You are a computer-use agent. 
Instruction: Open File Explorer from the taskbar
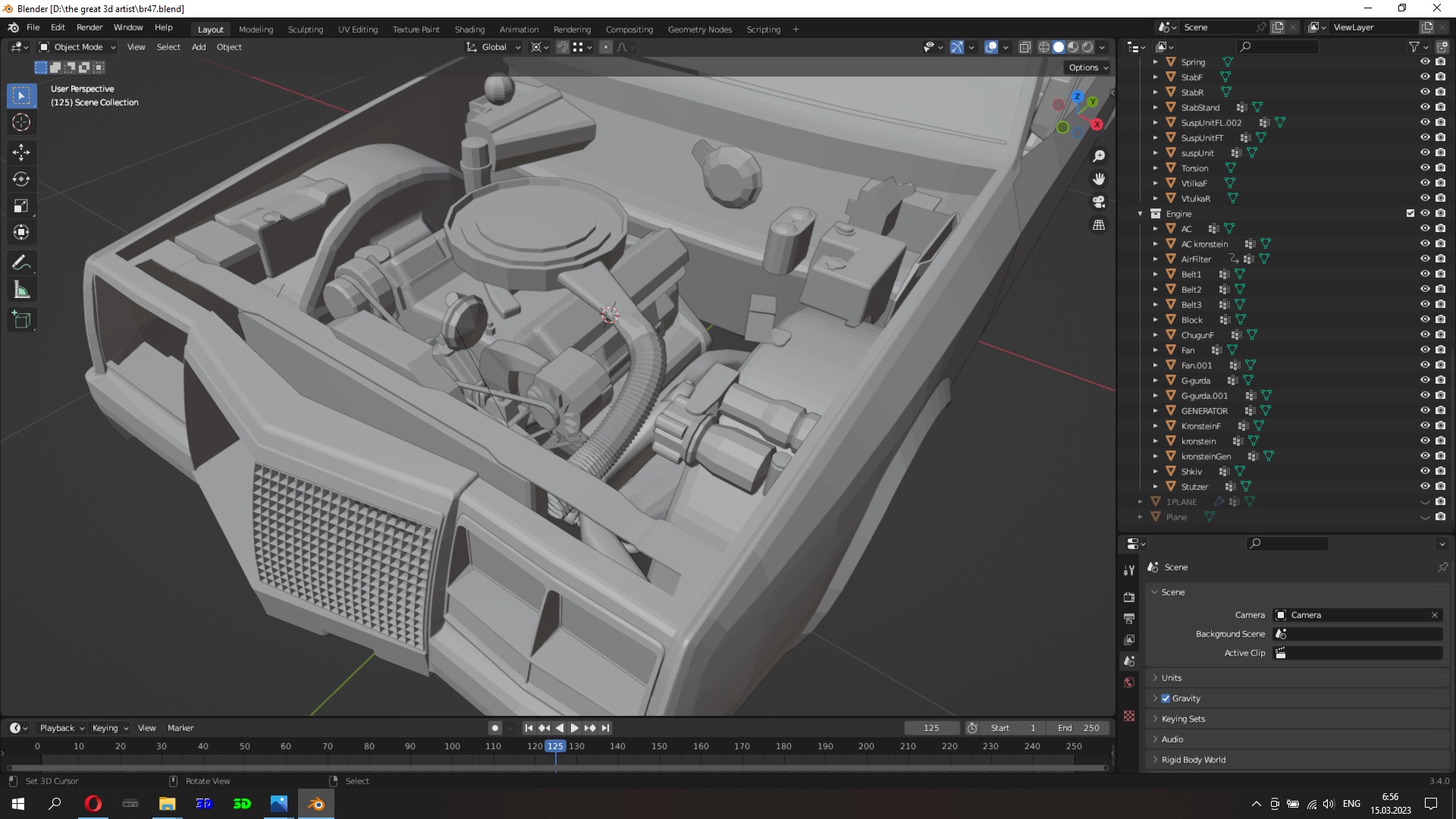pyautogui.click(x=167, y=804)
